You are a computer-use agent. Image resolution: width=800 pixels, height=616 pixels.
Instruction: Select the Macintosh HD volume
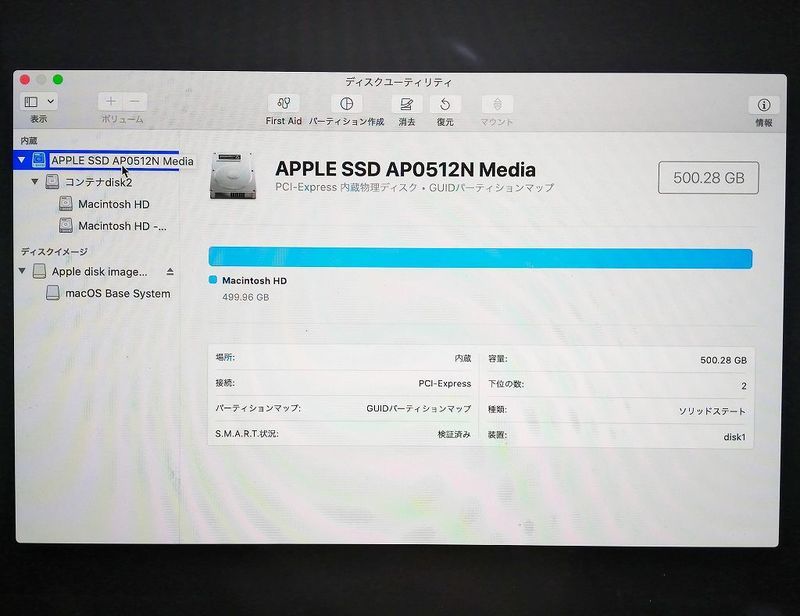pos(113,204)
